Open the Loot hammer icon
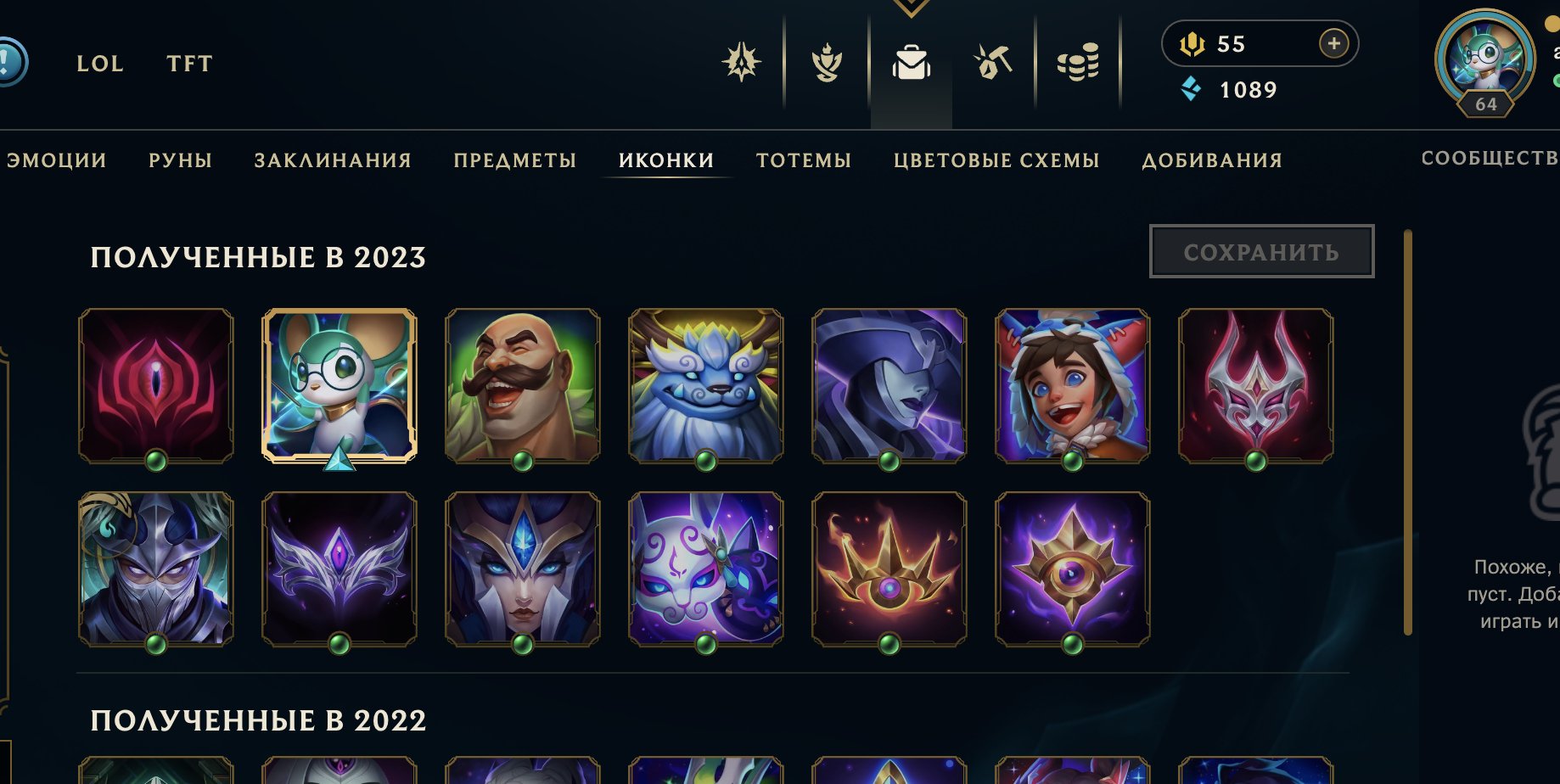The height and width of the screenshot is (784, 1560). pos(993,62)
